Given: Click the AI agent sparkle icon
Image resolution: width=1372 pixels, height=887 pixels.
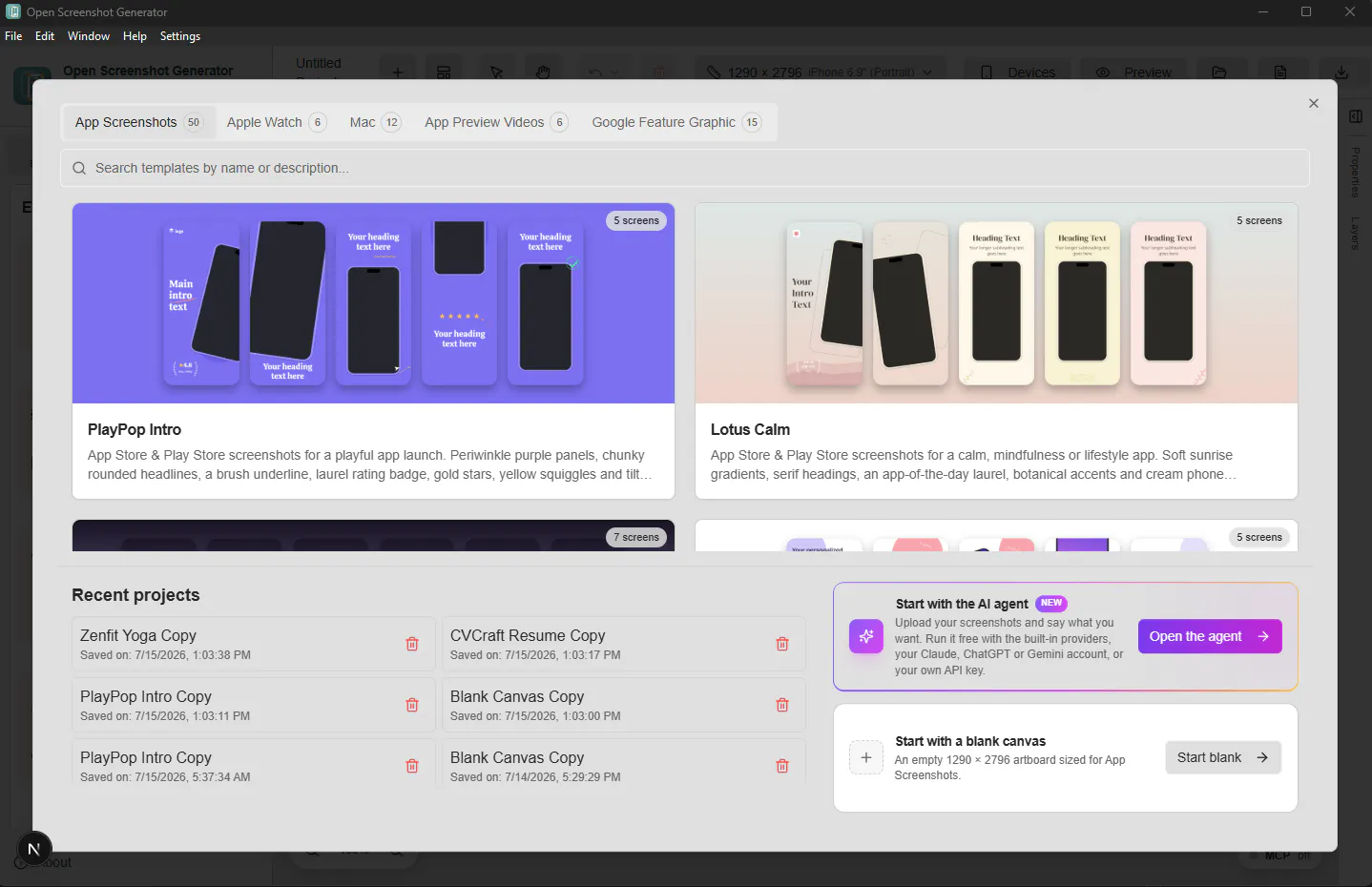Looking at the screenshot, I should coord(866,636).
